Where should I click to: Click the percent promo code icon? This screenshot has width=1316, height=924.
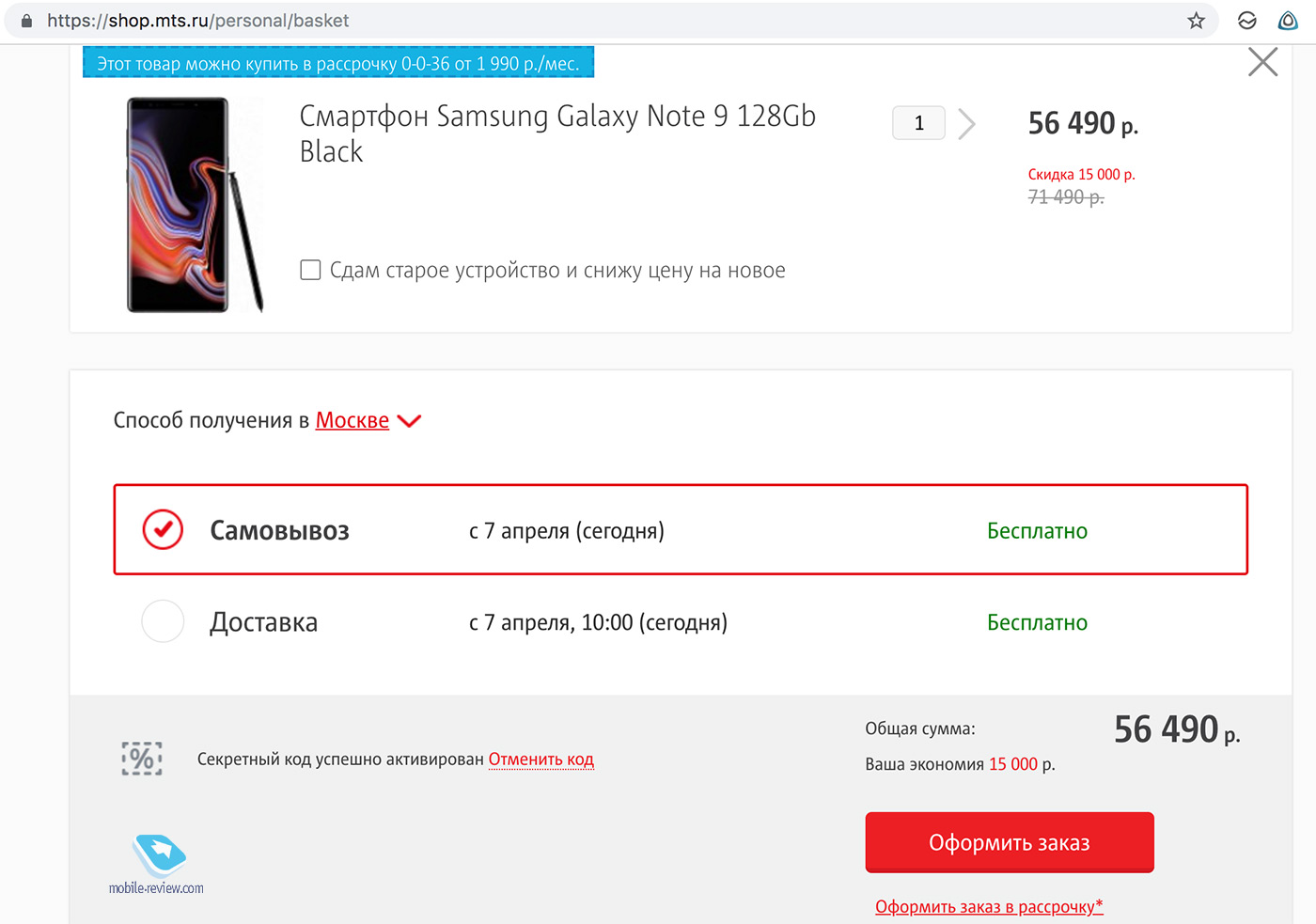142,758
